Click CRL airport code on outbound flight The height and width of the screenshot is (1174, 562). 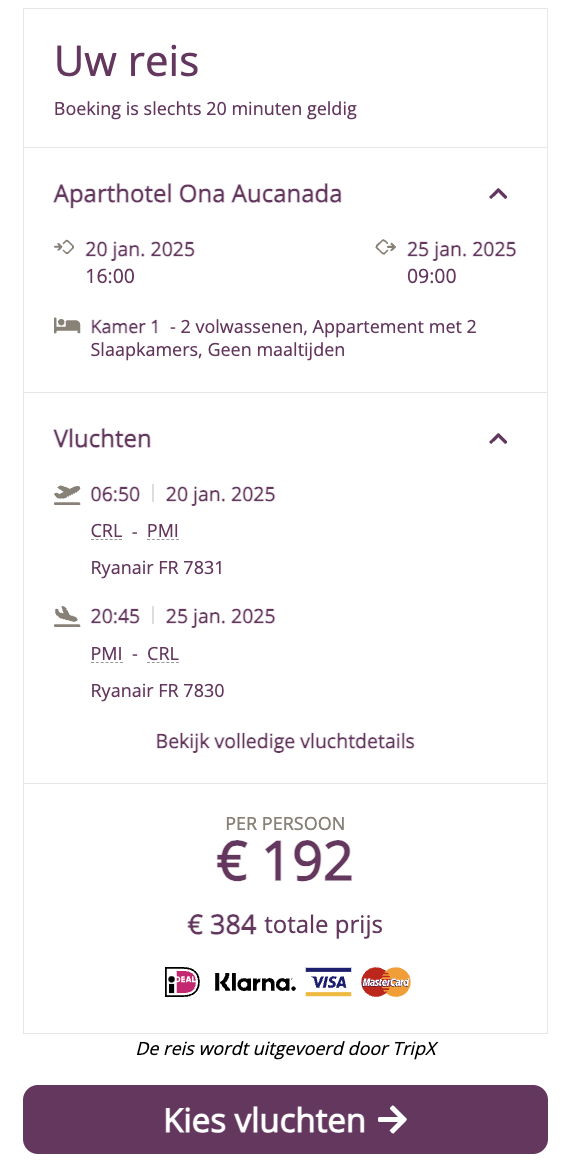point(106,532)
